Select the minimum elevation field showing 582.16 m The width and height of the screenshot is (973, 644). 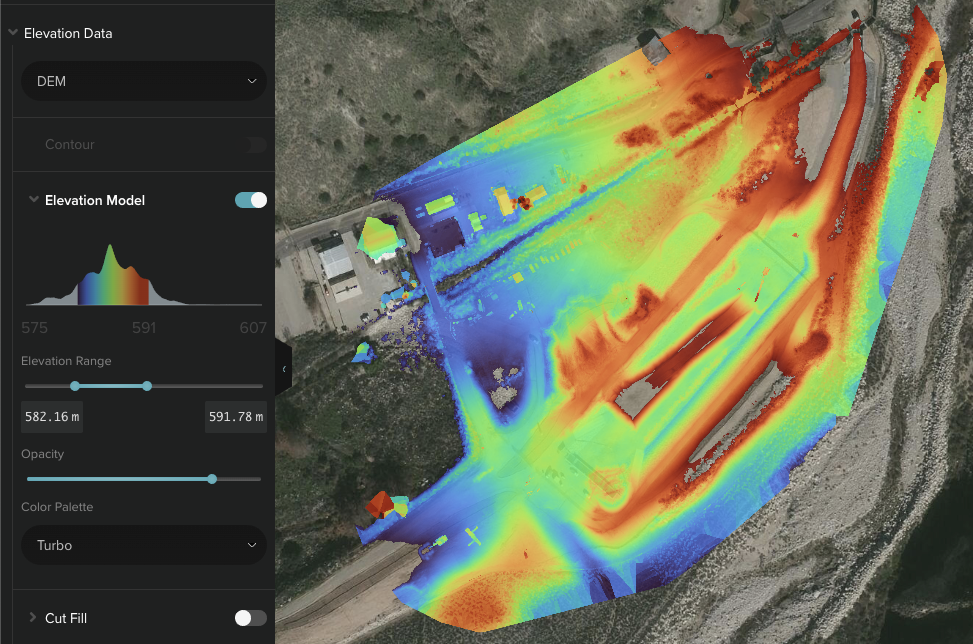click(x=51, y=417)
